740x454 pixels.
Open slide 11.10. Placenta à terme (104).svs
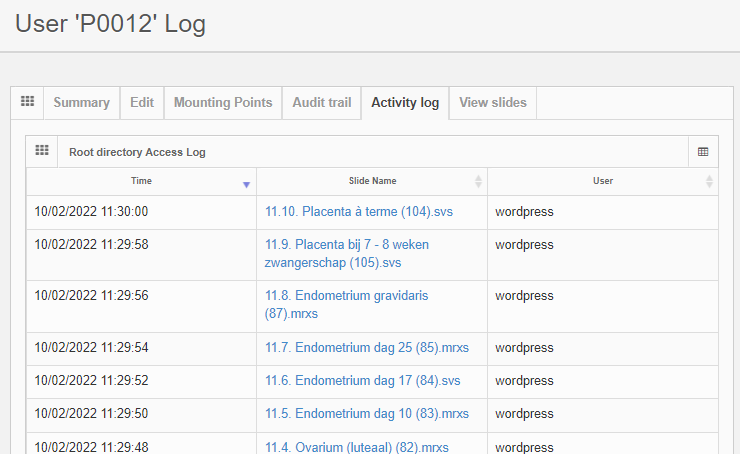point(358,212)
